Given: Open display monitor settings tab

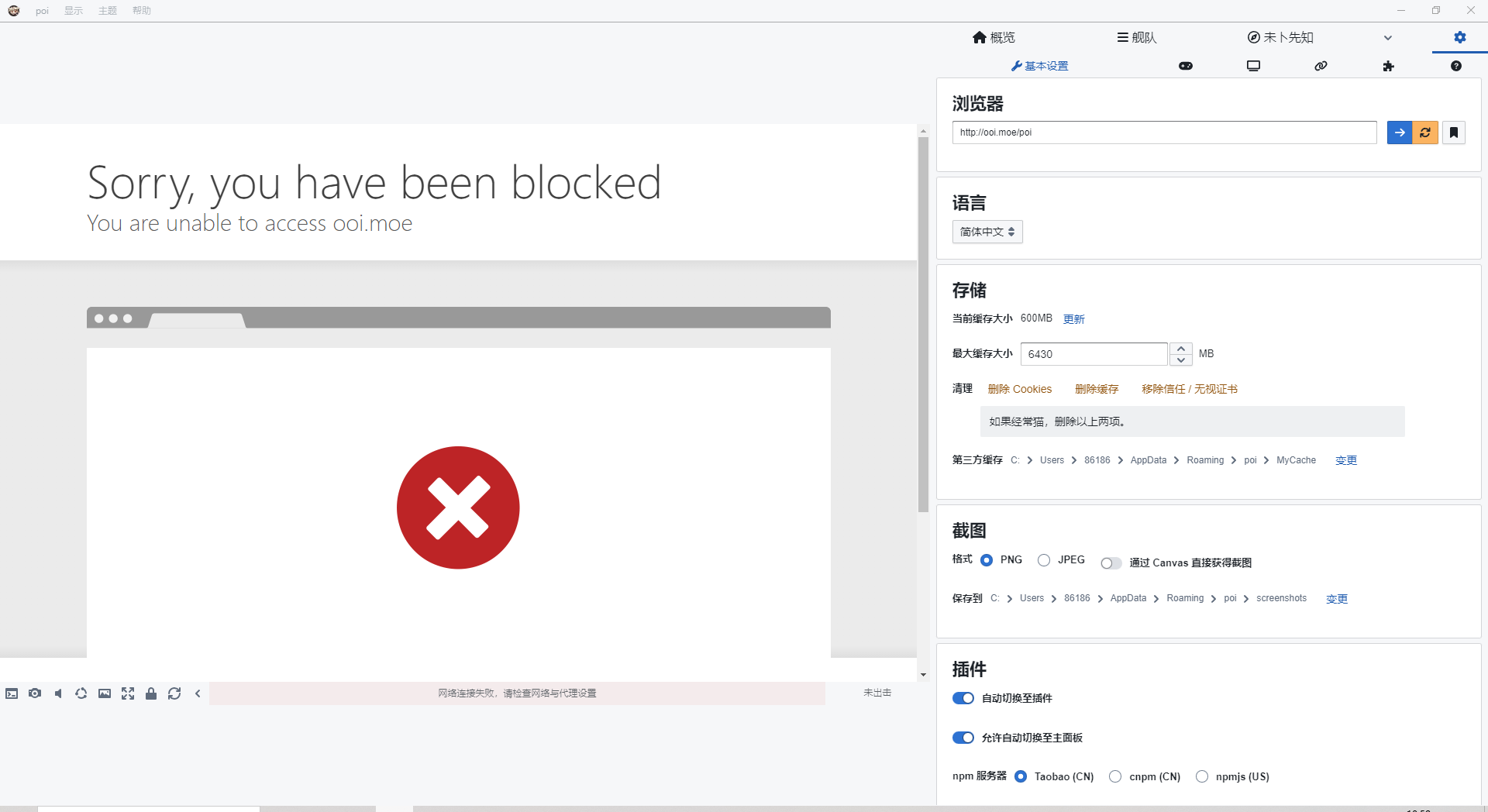Looking at the screenshot, I should [x=1253, y=66].
